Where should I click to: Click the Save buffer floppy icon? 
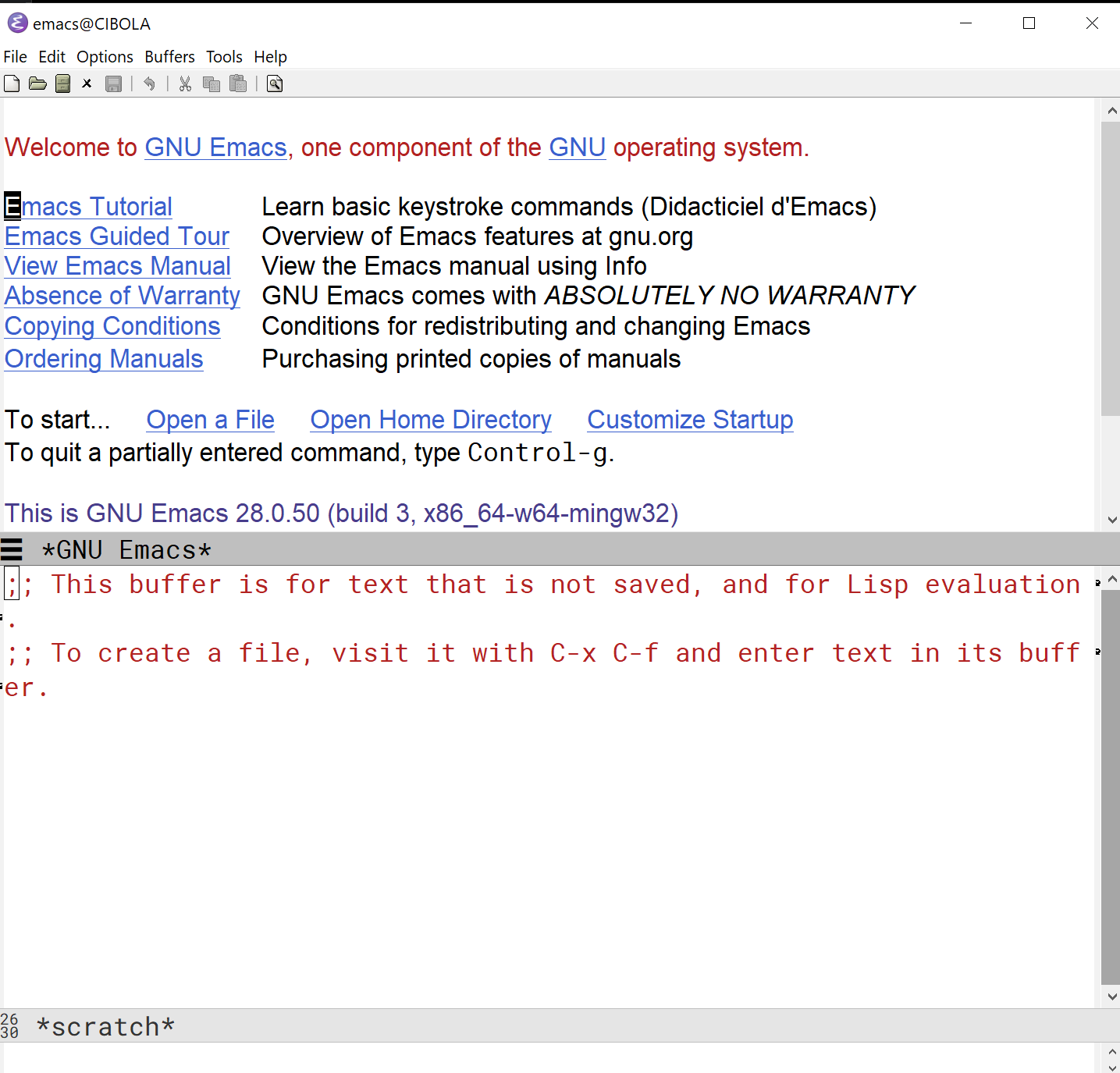(x=114, y=83)
